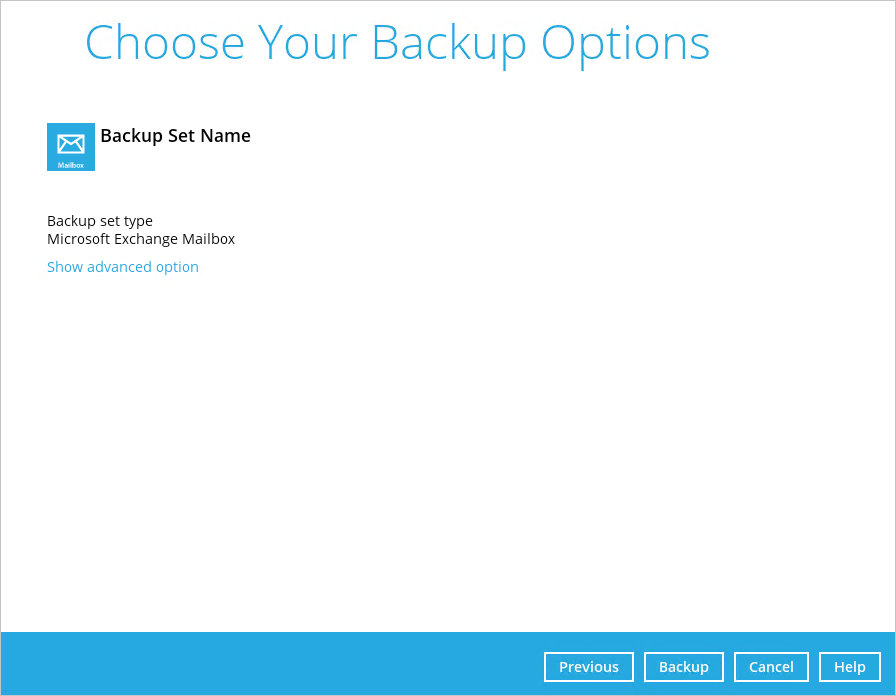This screenshot has width=896, height=696.
Task: Open Help from the bottom bar
Action: click(850, 667)
